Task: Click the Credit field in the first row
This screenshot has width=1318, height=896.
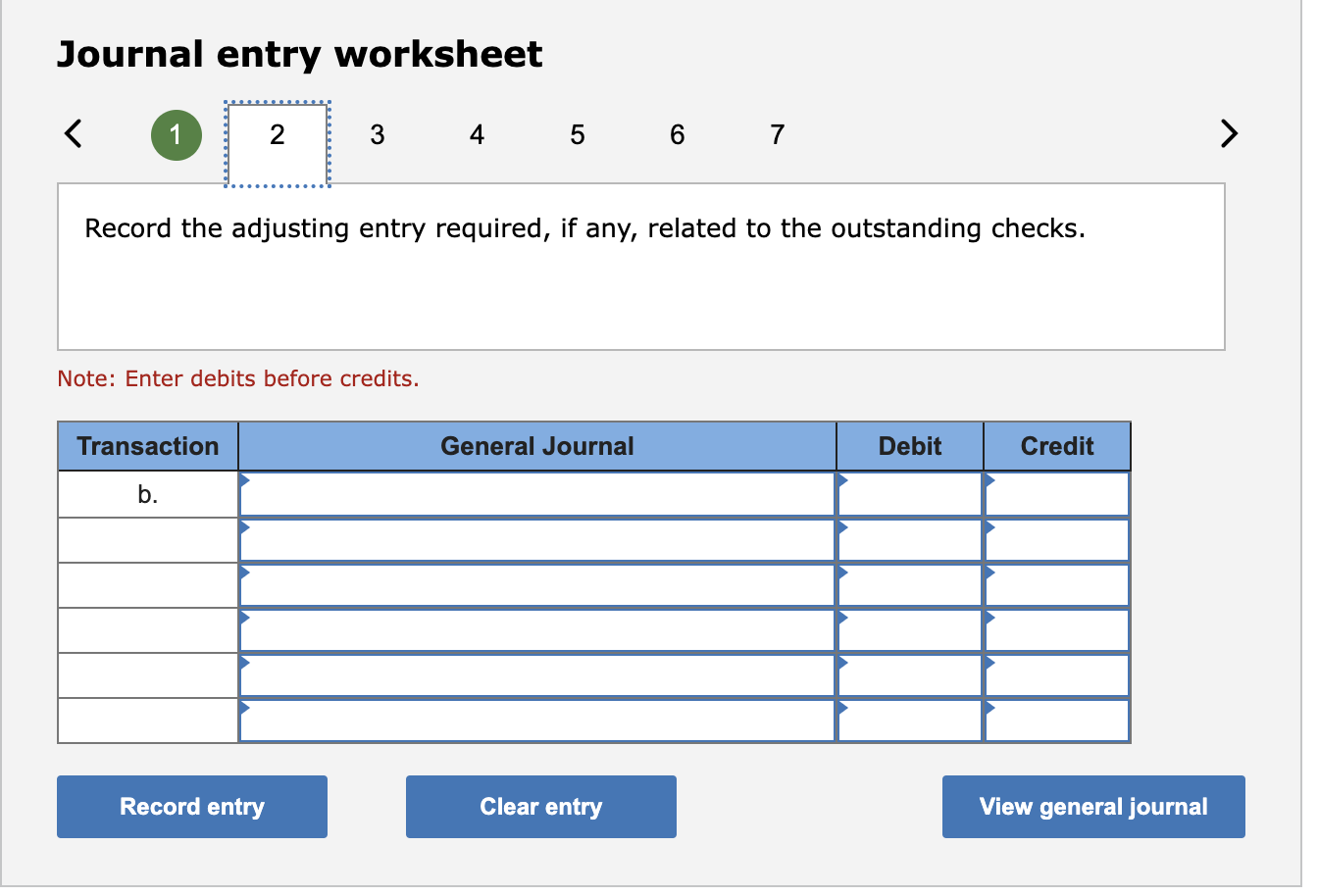Action: coord(1055,493)
